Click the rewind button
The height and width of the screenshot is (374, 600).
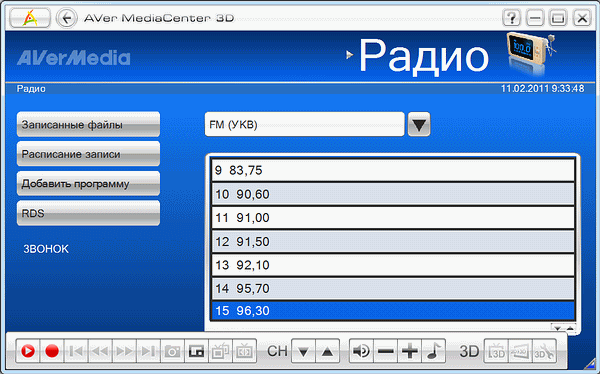tap(100, 351)
